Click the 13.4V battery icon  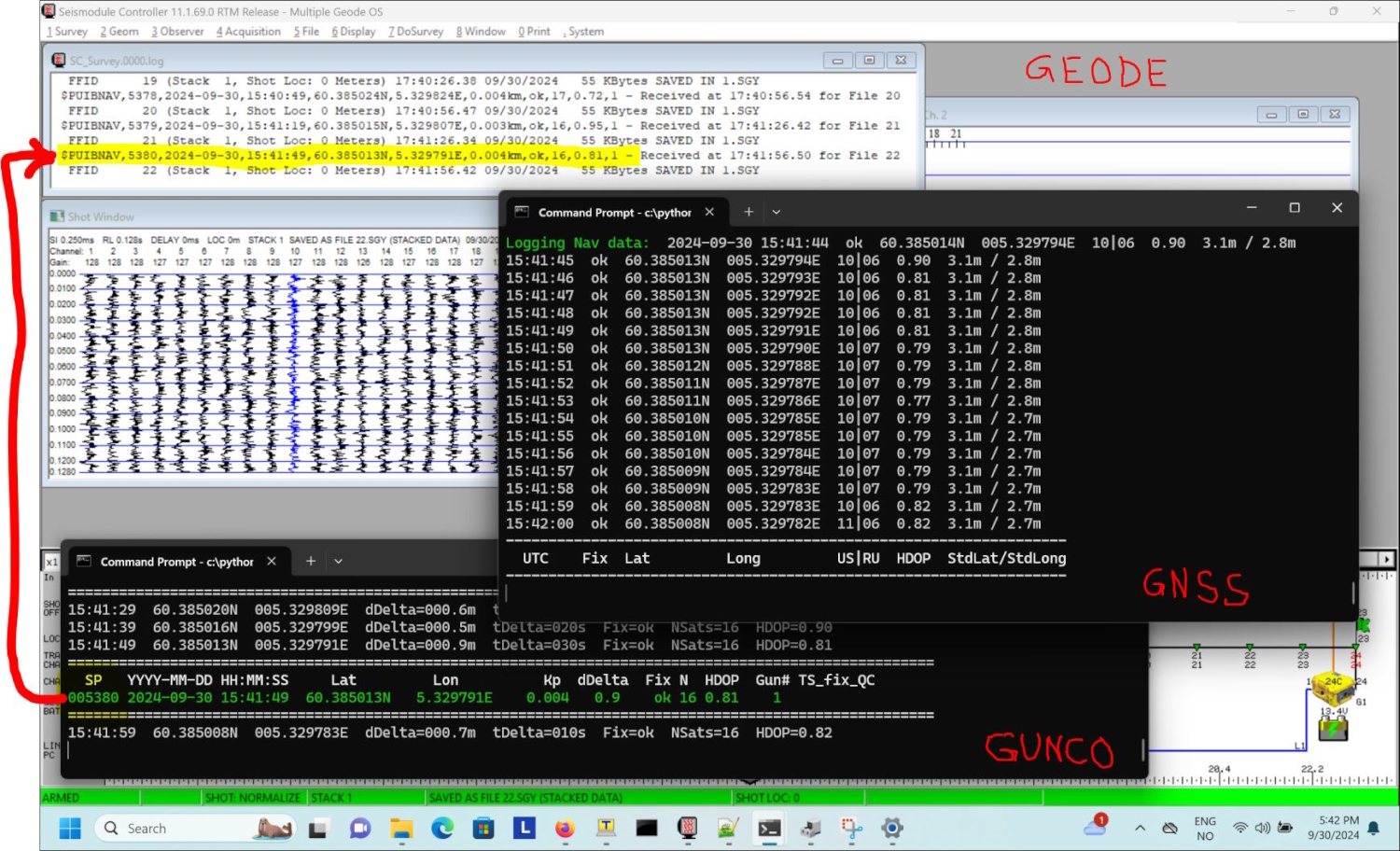[x=1333, y=729]
